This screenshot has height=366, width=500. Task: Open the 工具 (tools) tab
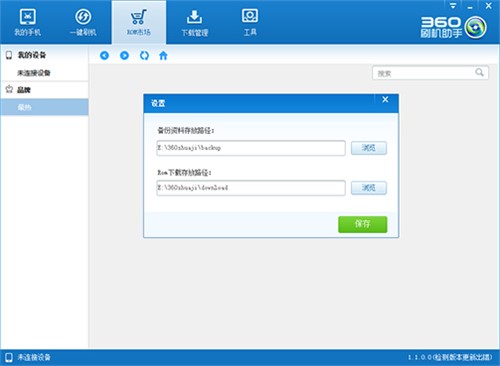point(250,22)
